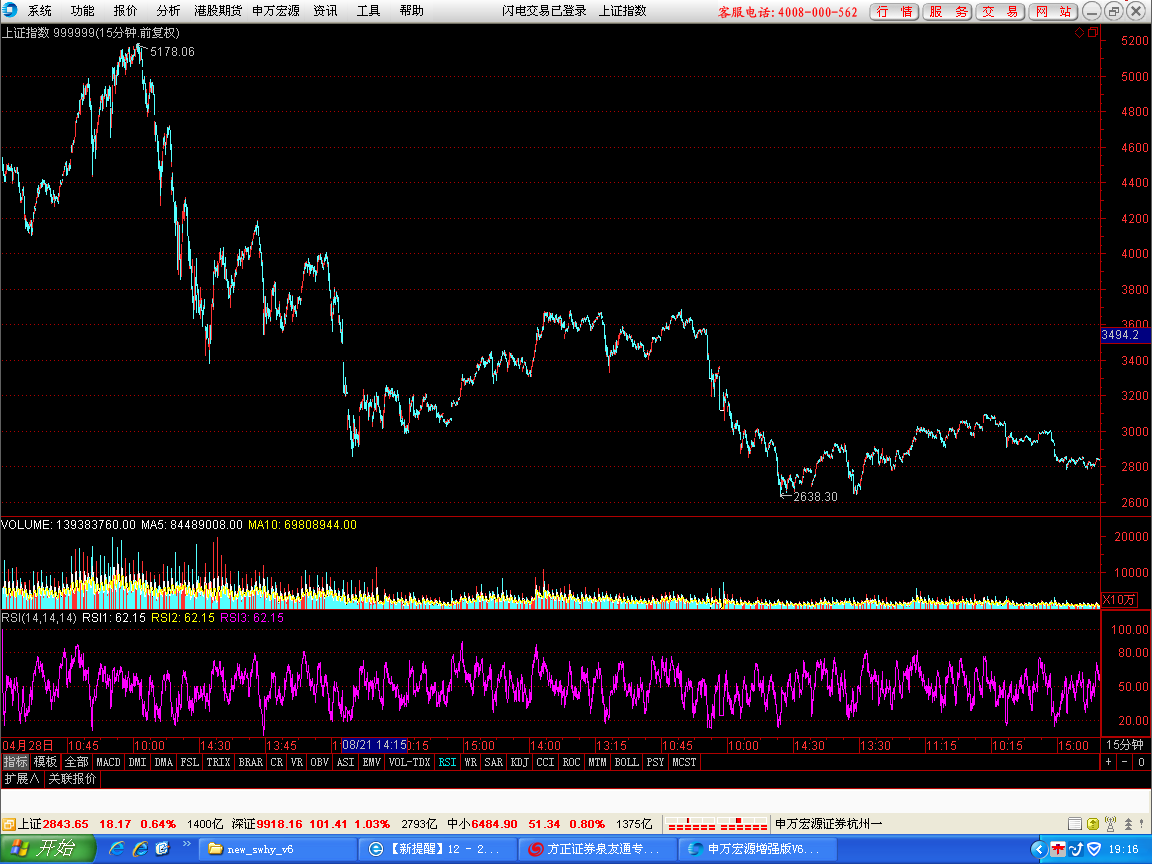Open new_swhy_v6 folder from the taskbar
1152x864 pixels.
click(278, 849)
